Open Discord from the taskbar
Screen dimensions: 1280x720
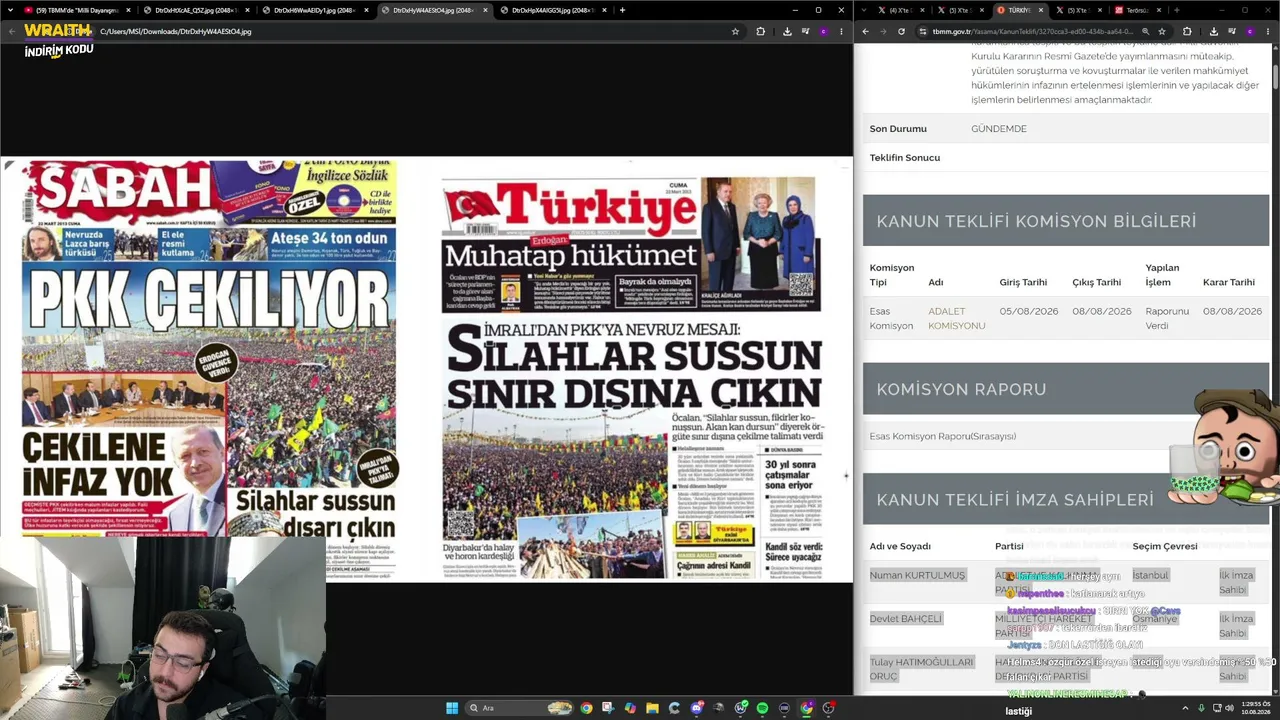[696, 708]
